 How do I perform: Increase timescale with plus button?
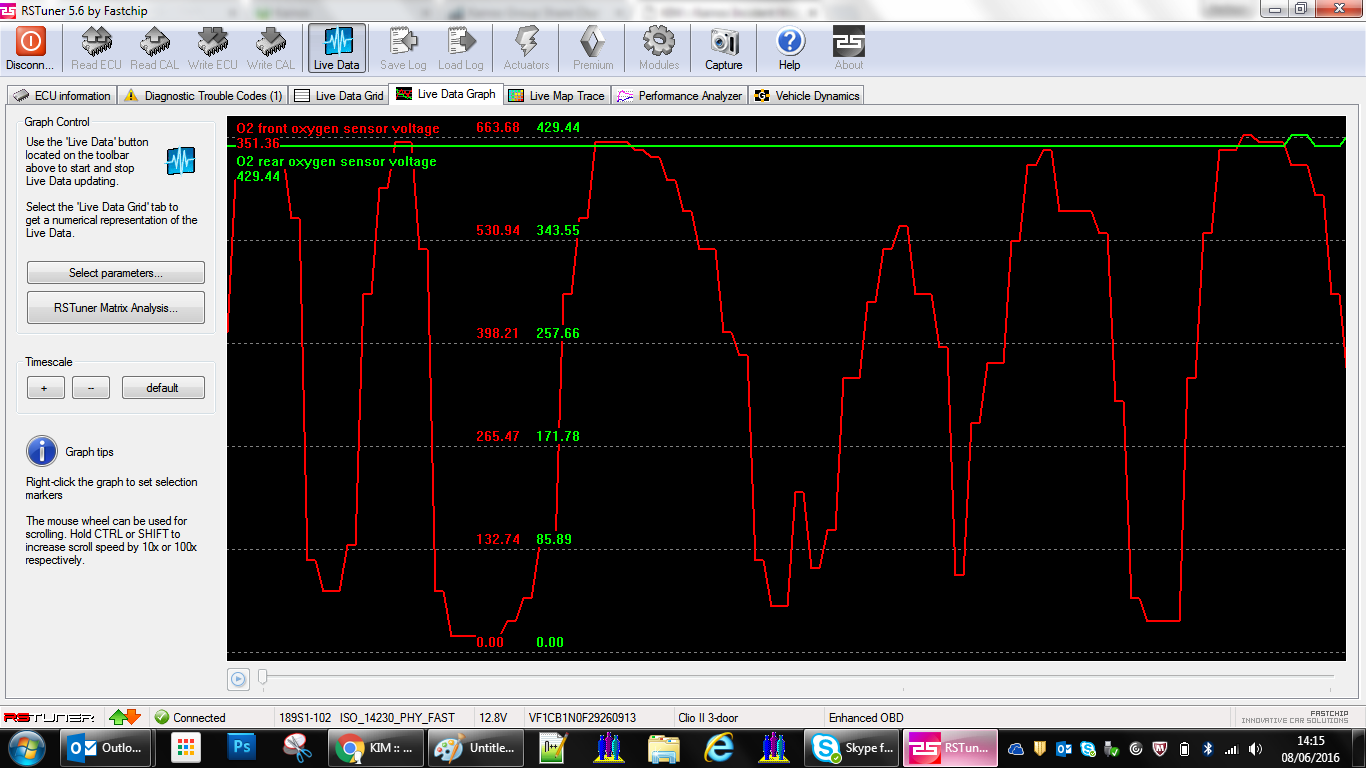(x=45, y=388)
